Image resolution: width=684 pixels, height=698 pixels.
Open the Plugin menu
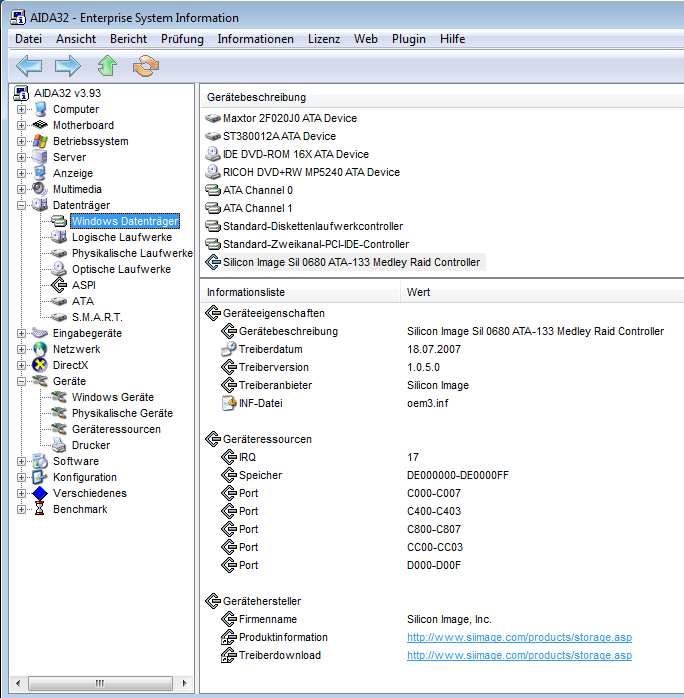[409, 39]
